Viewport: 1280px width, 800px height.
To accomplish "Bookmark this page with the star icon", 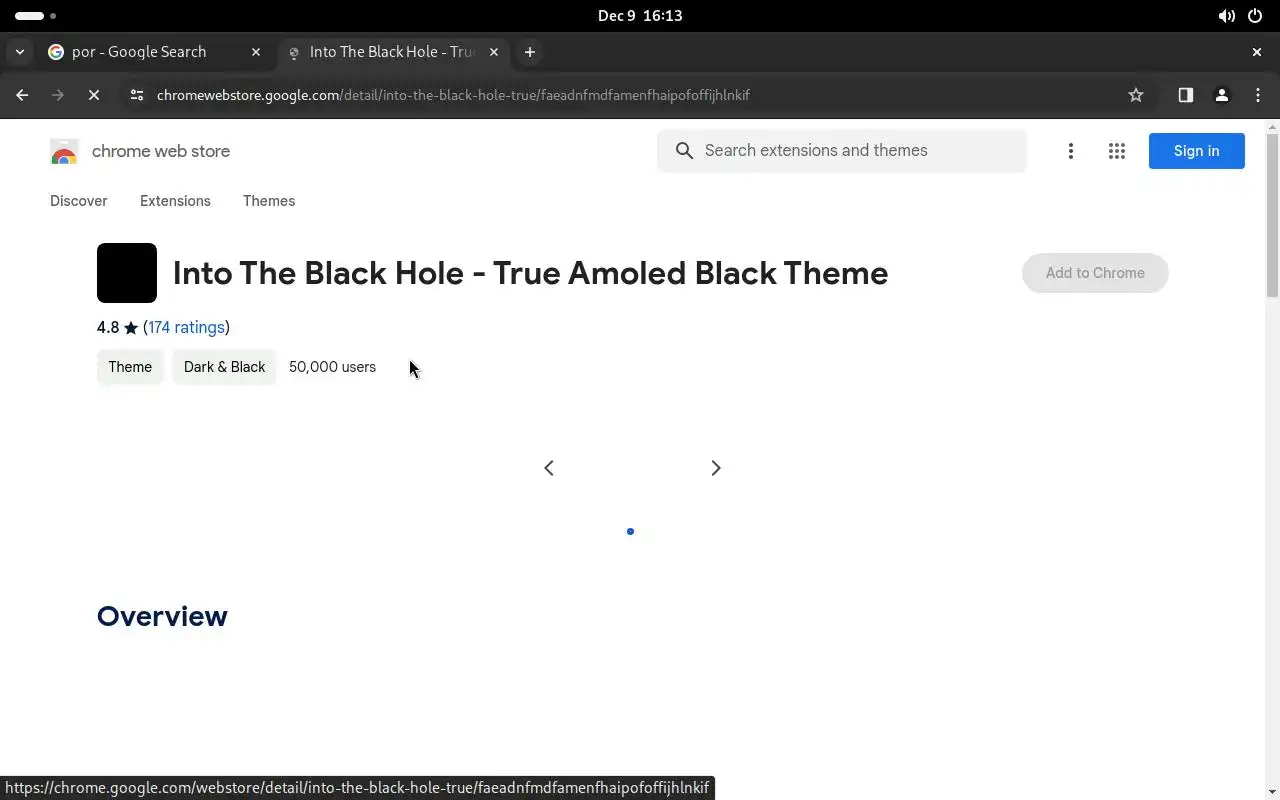I will coord(1136,95).
